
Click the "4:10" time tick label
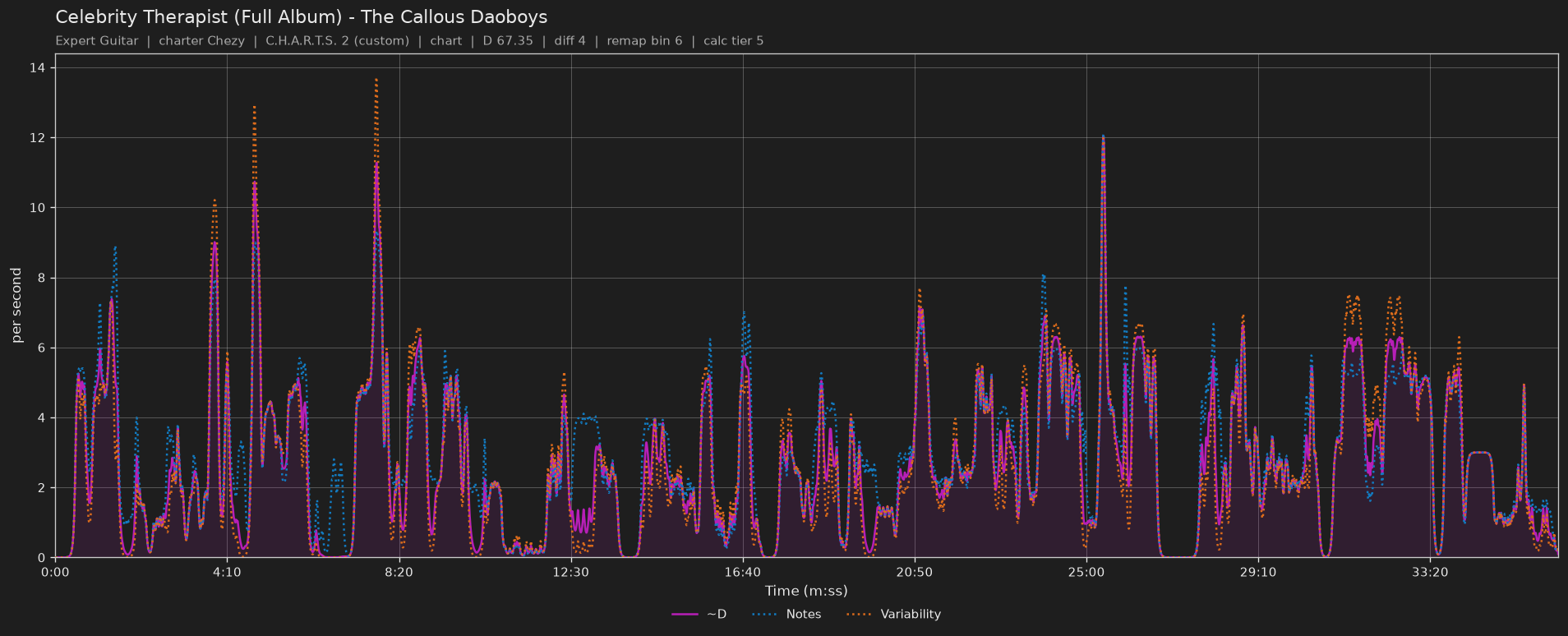pyautogui.click(x=227, y=573)
